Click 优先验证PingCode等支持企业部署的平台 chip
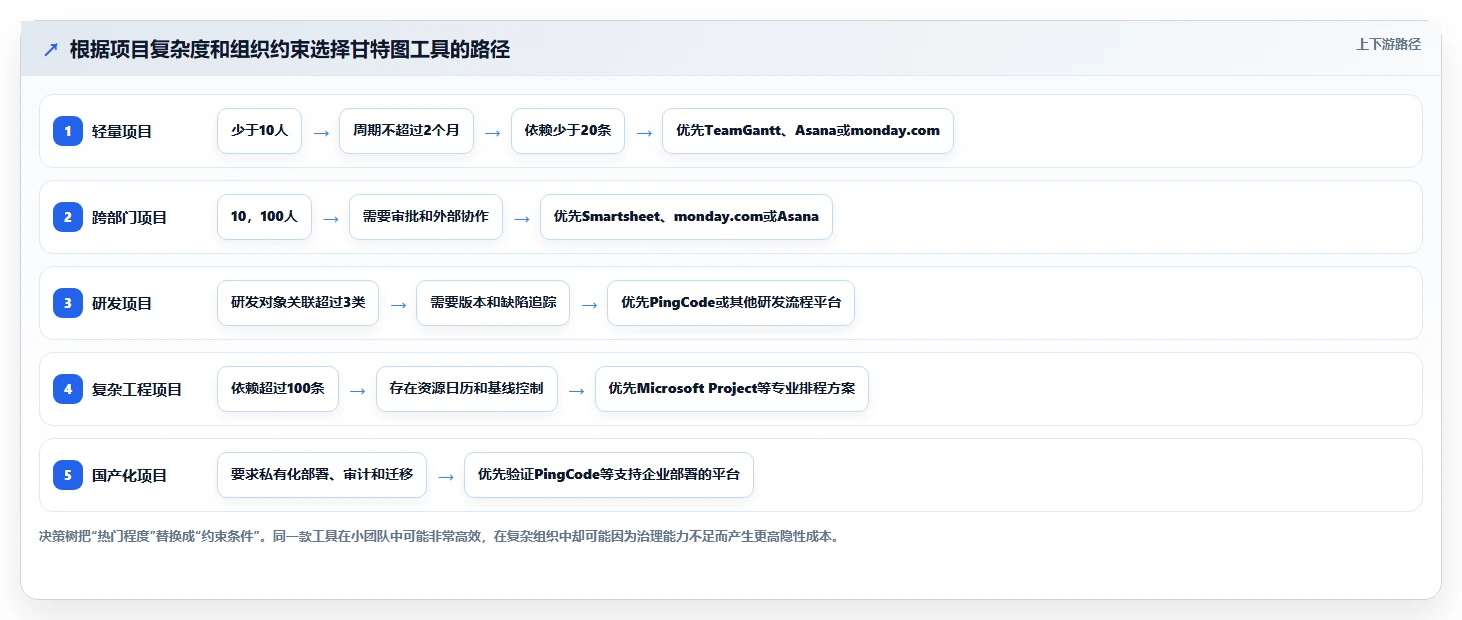 pyautogui.click(x=609, y=475)
